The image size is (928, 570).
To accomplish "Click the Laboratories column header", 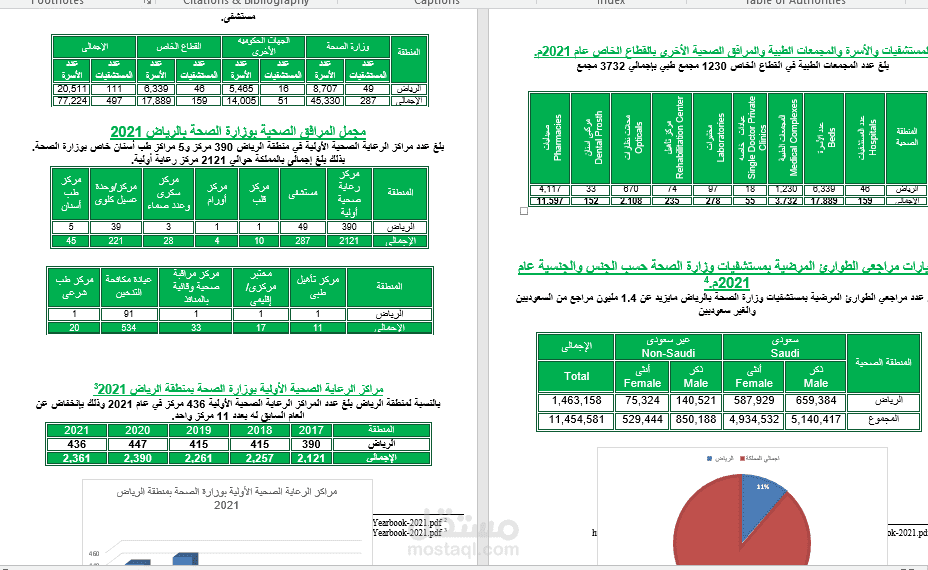I will [713, 138].
